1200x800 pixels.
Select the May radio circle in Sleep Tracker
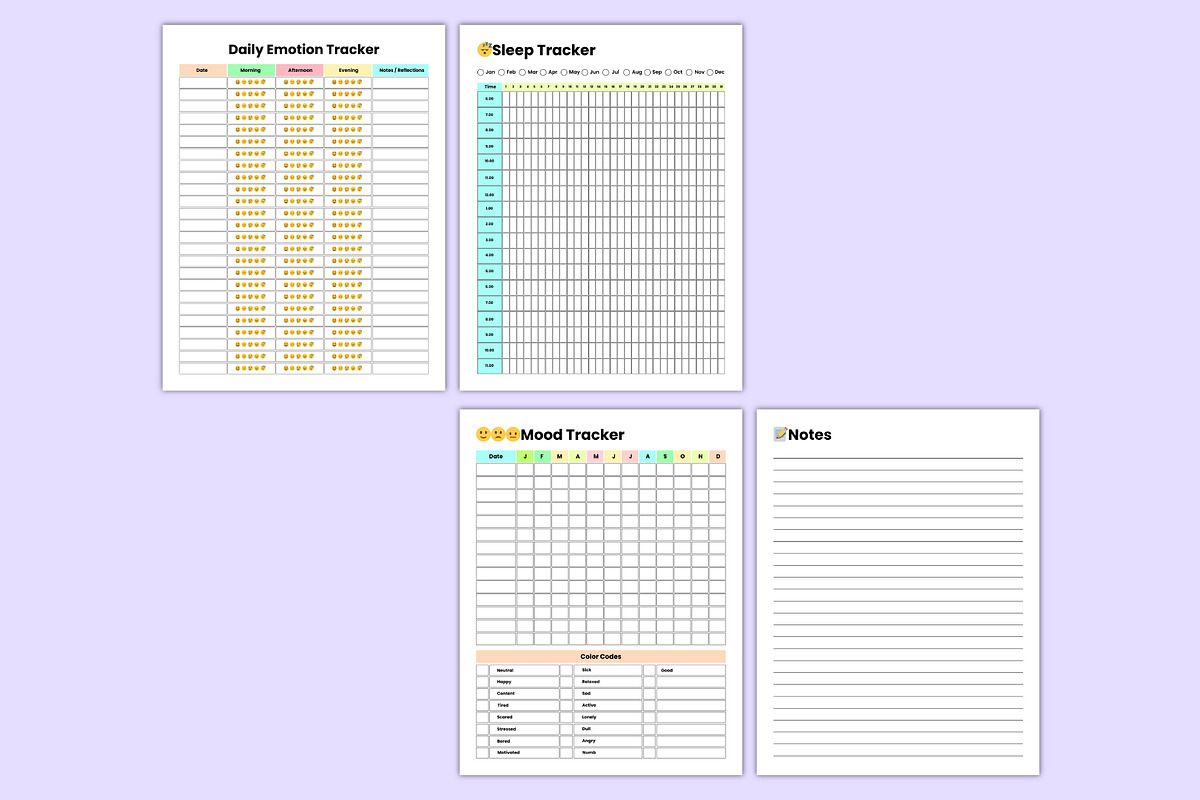564,72
